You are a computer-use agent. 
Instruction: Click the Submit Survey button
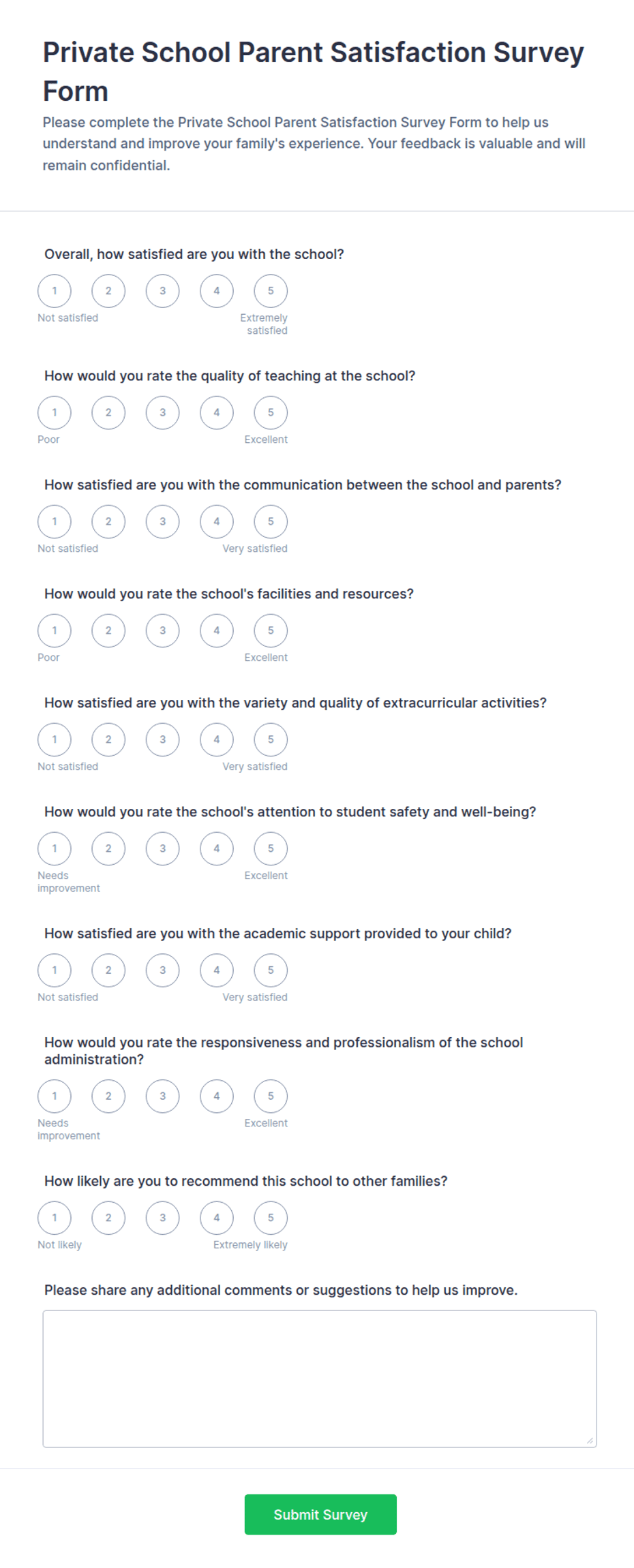tap(320, 1515)
